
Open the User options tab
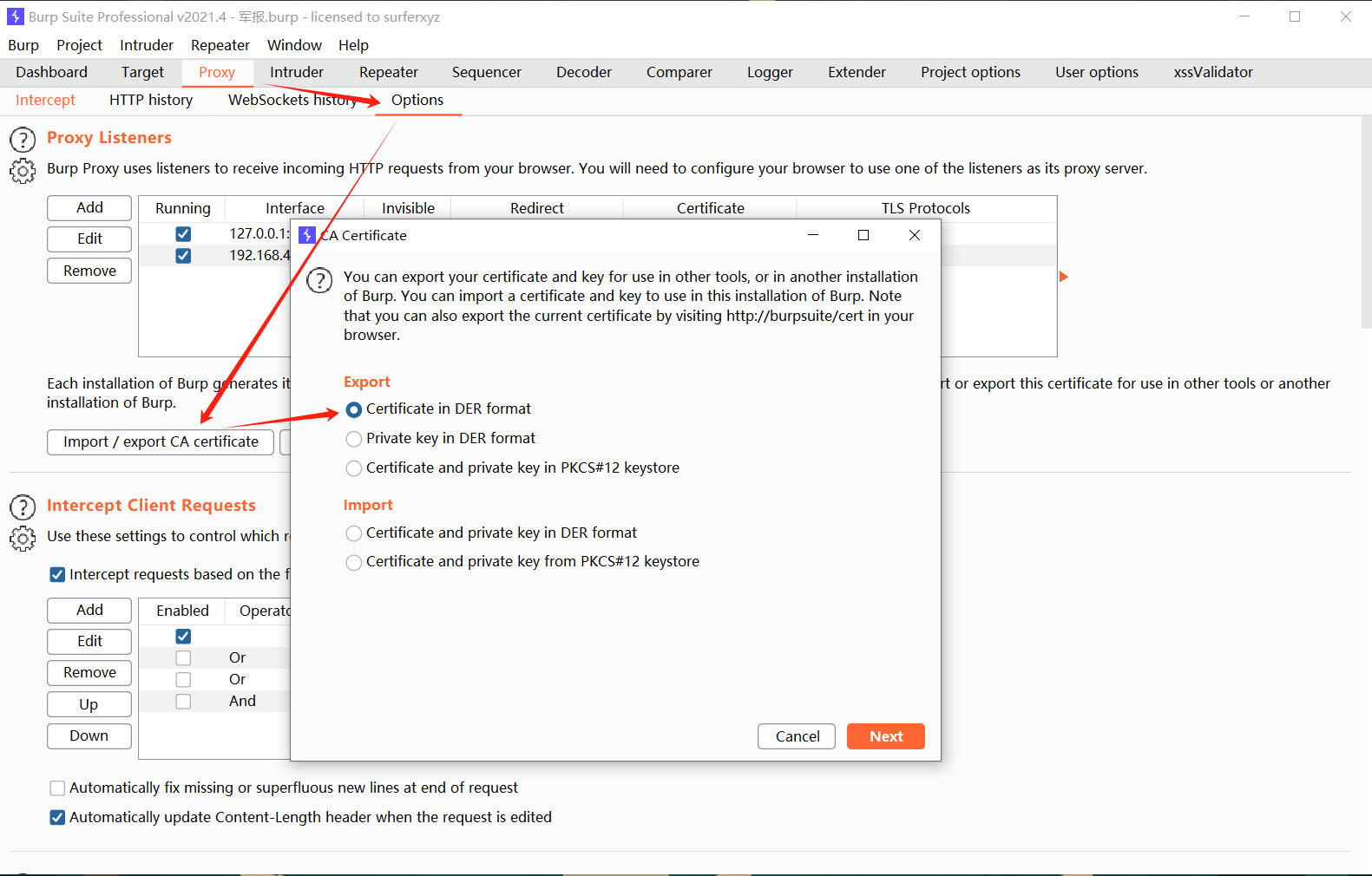(x=1097, y=72)
